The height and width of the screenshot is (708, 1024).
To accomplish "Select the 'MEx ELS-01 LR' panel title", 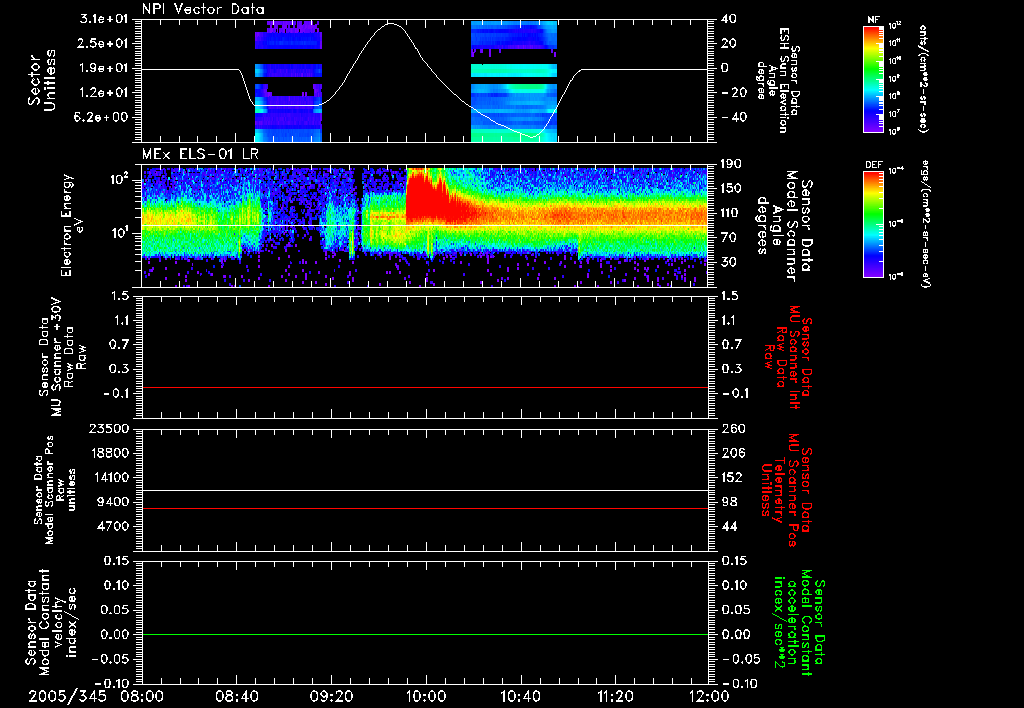I will click(x=200, y=155).
